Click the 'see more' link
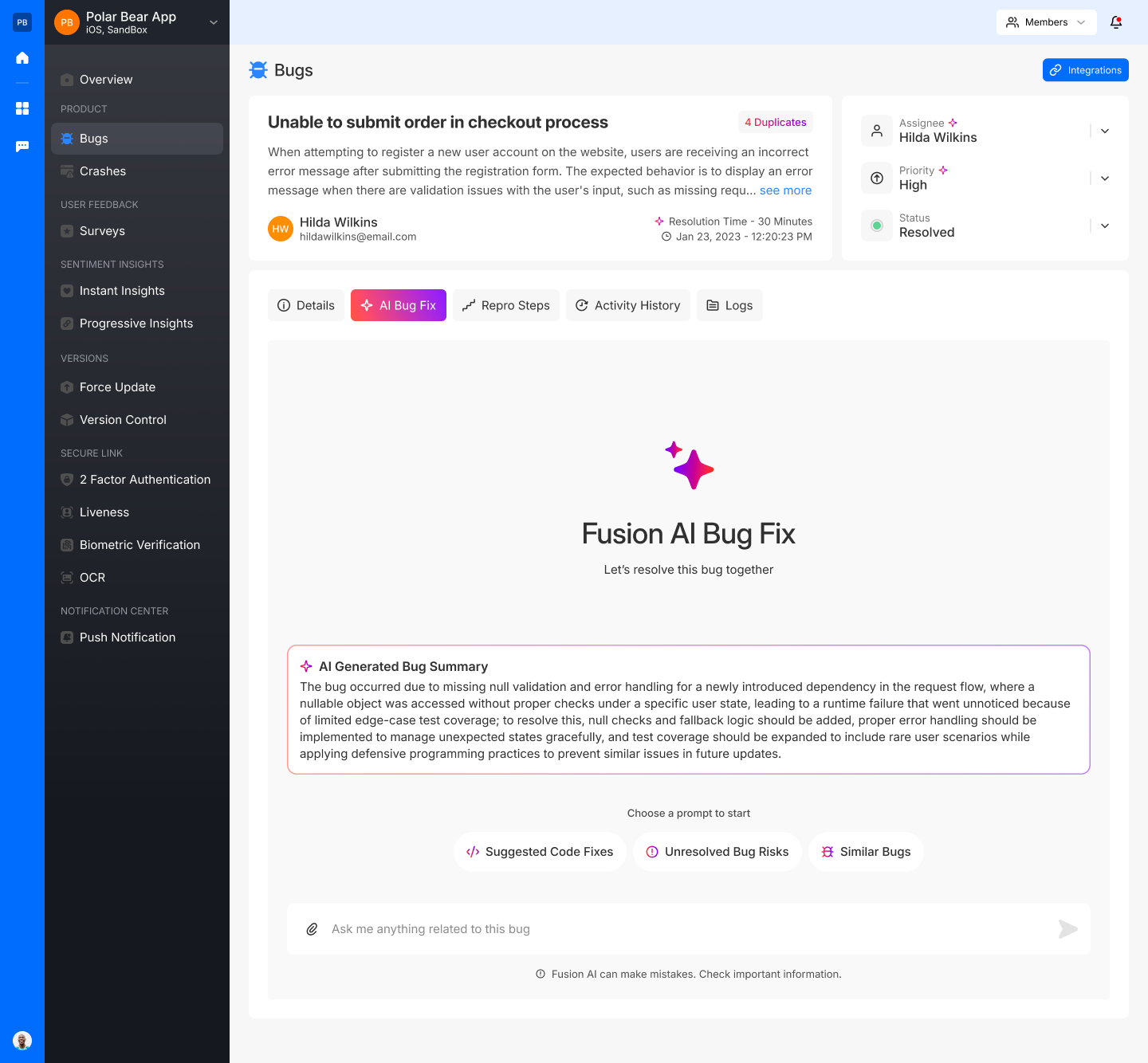The image size is (1148, 1063). (785, 190)
